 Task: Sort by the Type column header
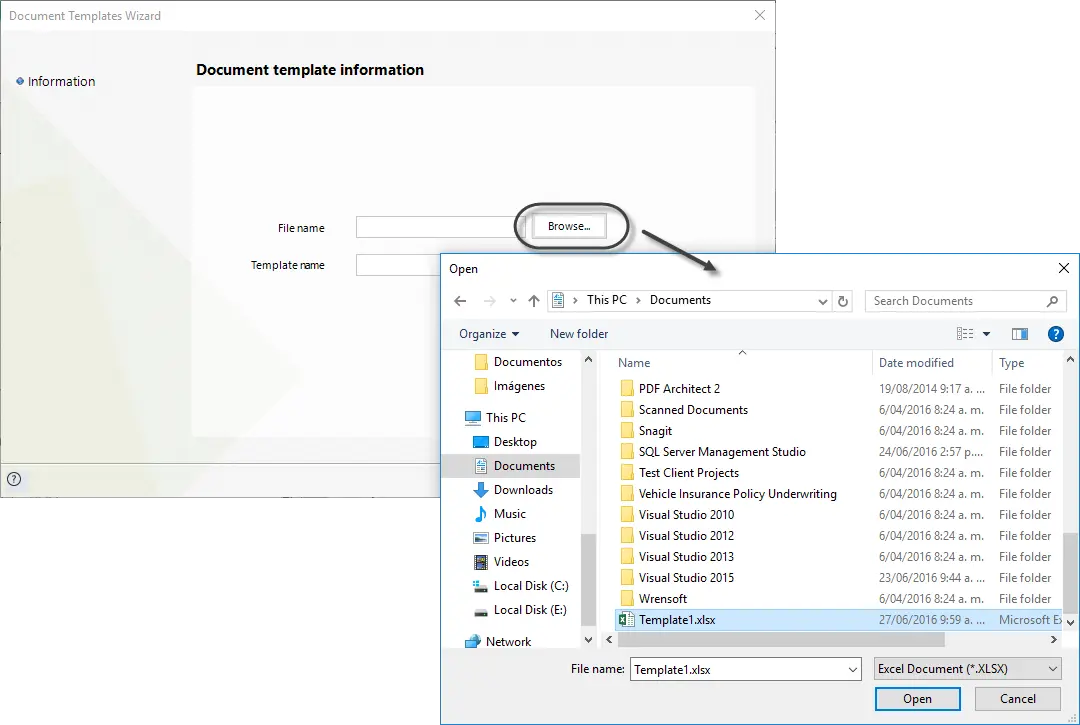point(1011,363)
